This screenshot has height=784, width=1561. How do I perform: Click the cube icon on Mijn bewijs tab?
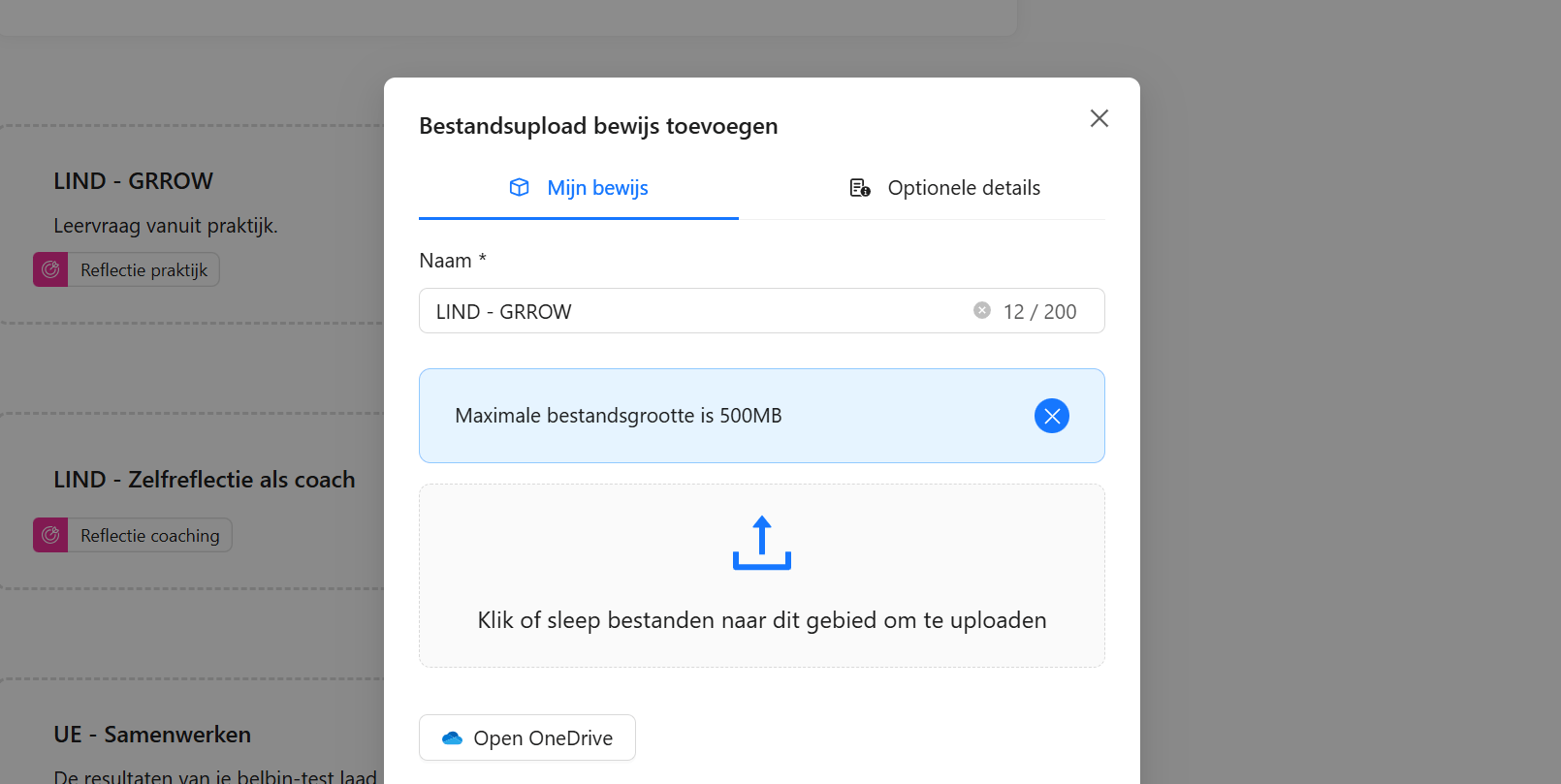point(520,187)
